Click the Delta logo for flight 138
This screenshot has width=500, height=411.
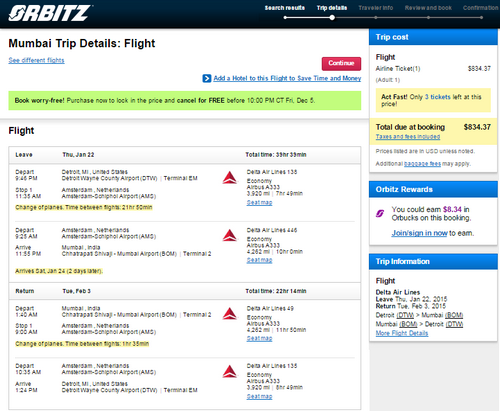[x=230, y=178]
